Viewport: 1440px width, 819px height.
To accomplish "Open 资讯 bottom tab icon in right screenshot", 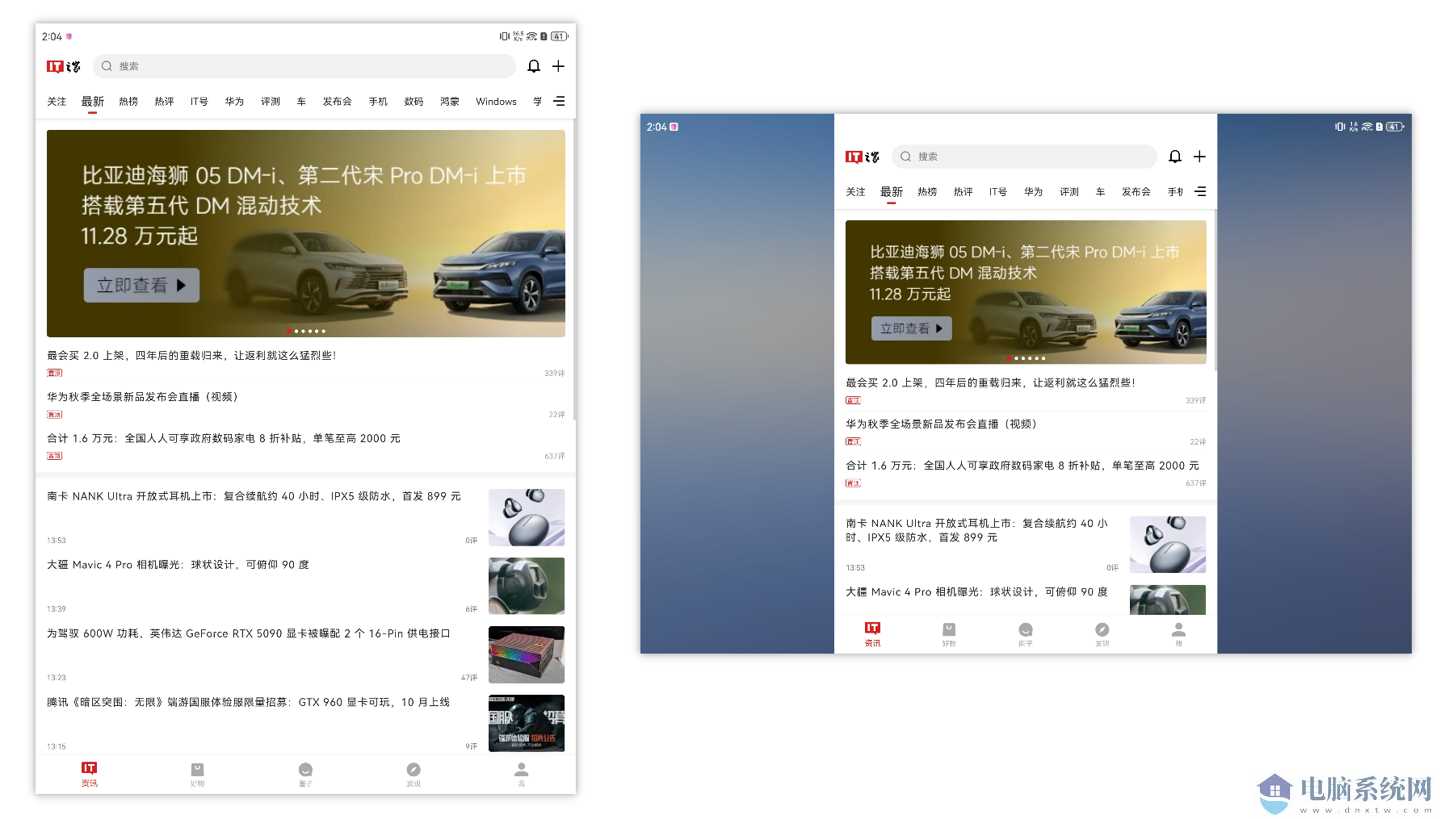I will (x=872, y=628).
